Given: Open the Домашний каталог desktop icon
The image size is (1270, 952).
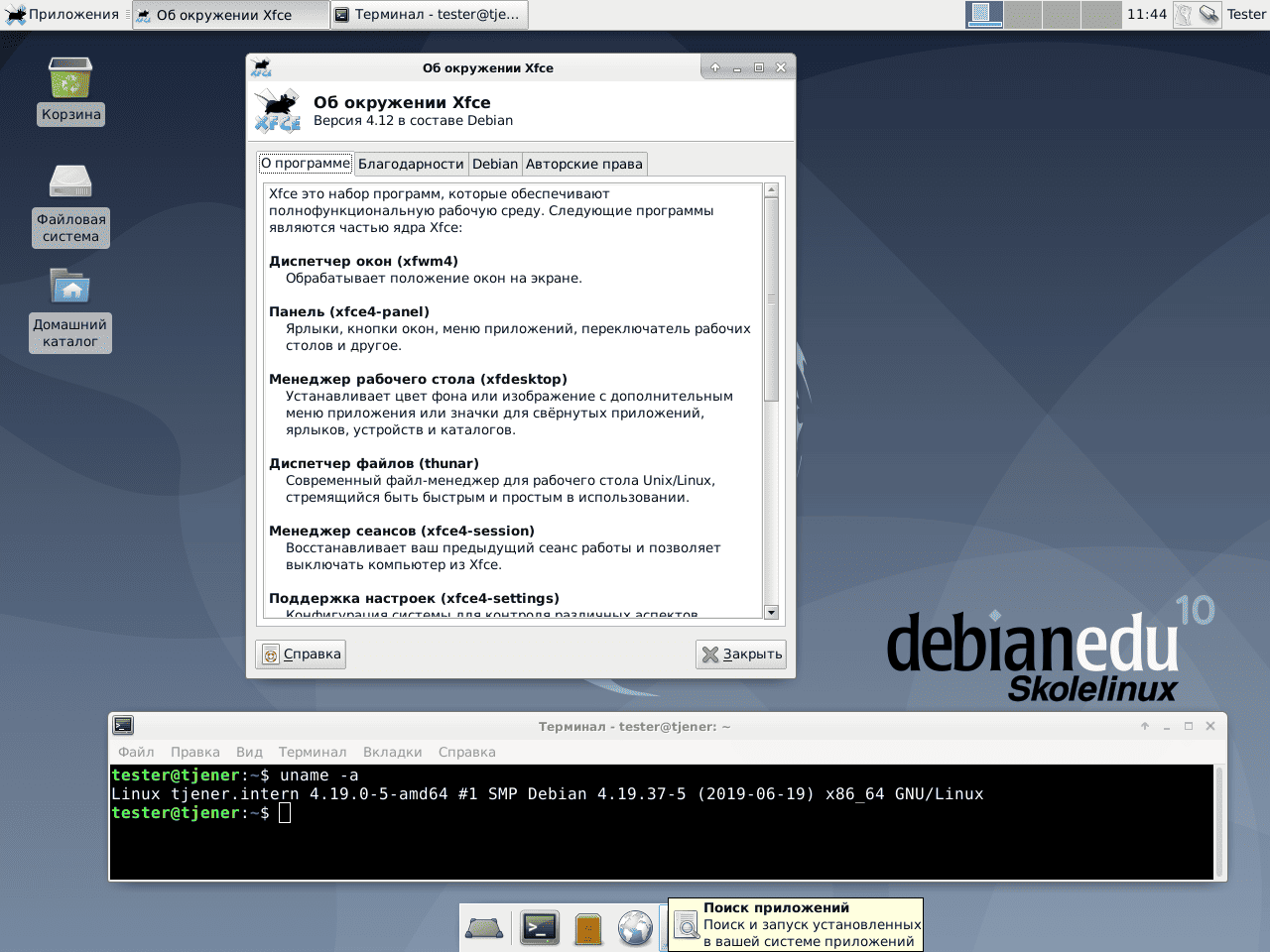Looking at the screenshot, I should click(70, 309).
